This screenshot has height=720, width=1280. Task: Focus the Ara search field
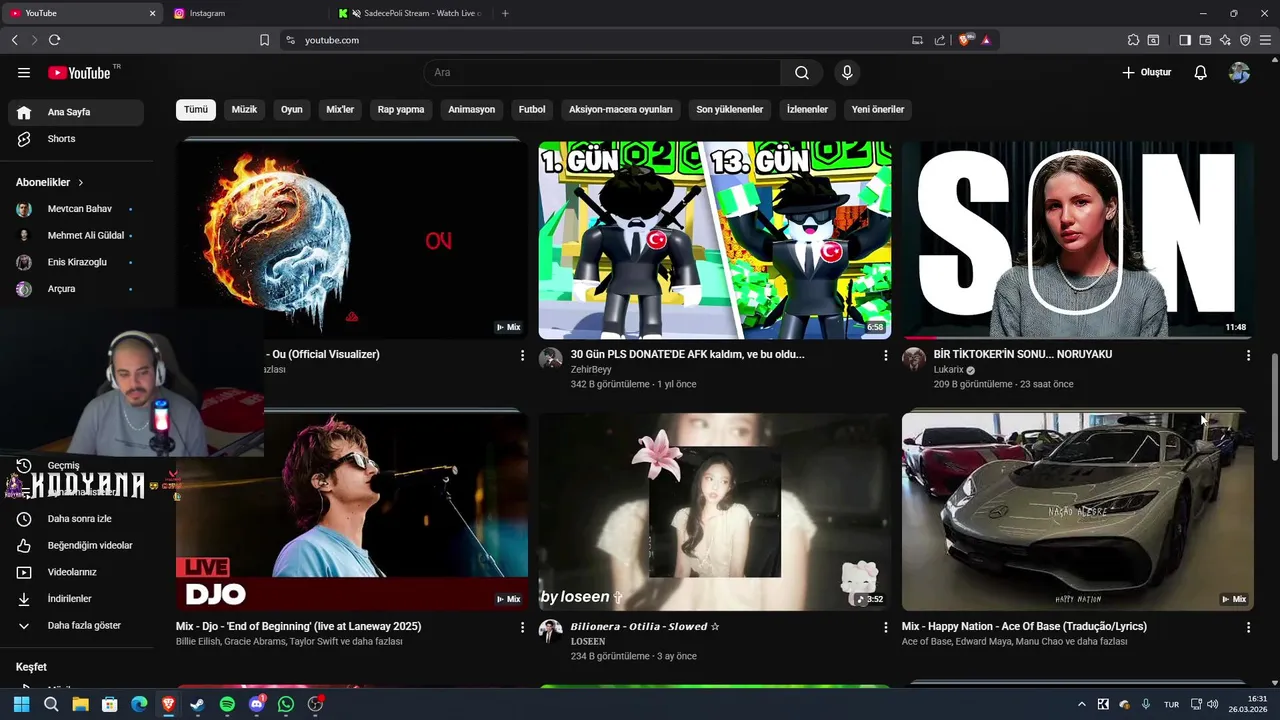(x=602, y=72)
